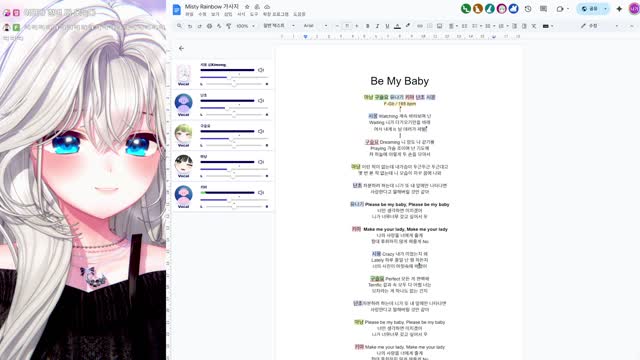Screen dimensions: 640x360
Task: Click the Gemini sparkle icon
Action: [x=619, y=9]
